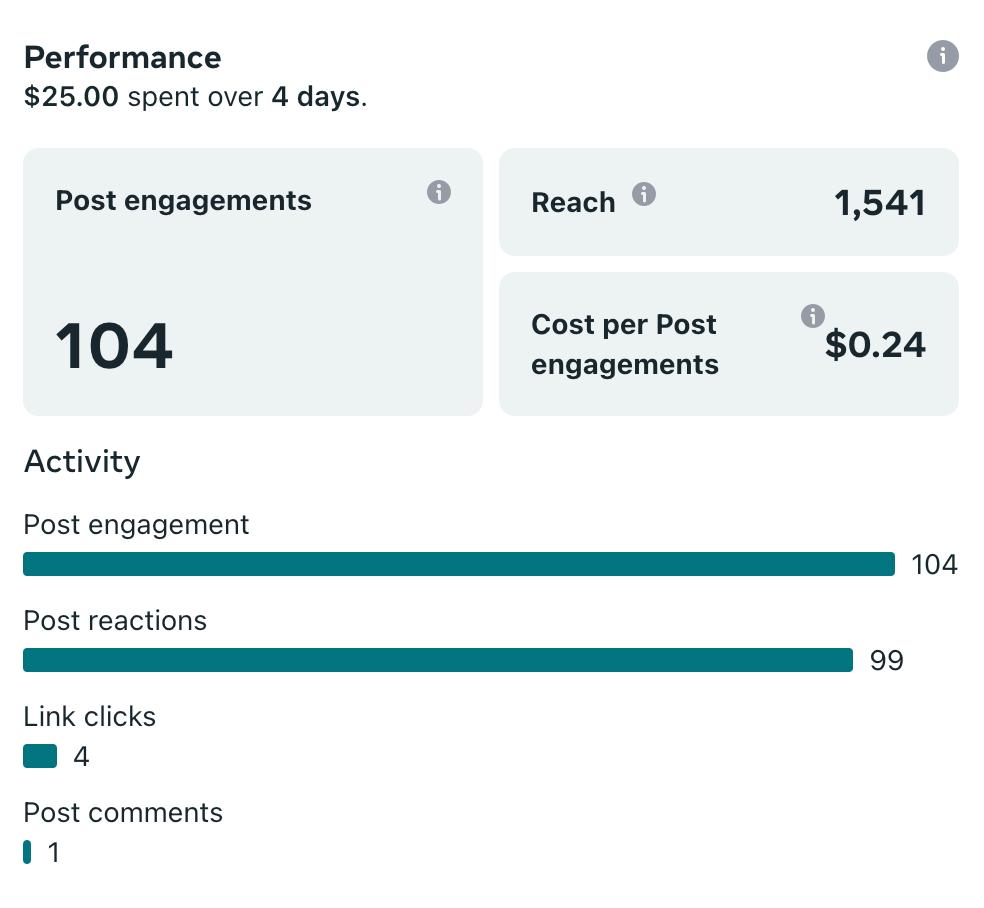Click the Post comments tiny bar
This screenshot has width=984, height=908.
(x=27, y=852)
